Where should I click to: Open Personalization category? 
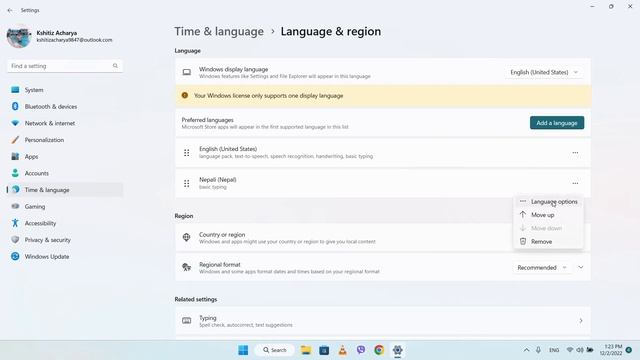click(64, 140)
